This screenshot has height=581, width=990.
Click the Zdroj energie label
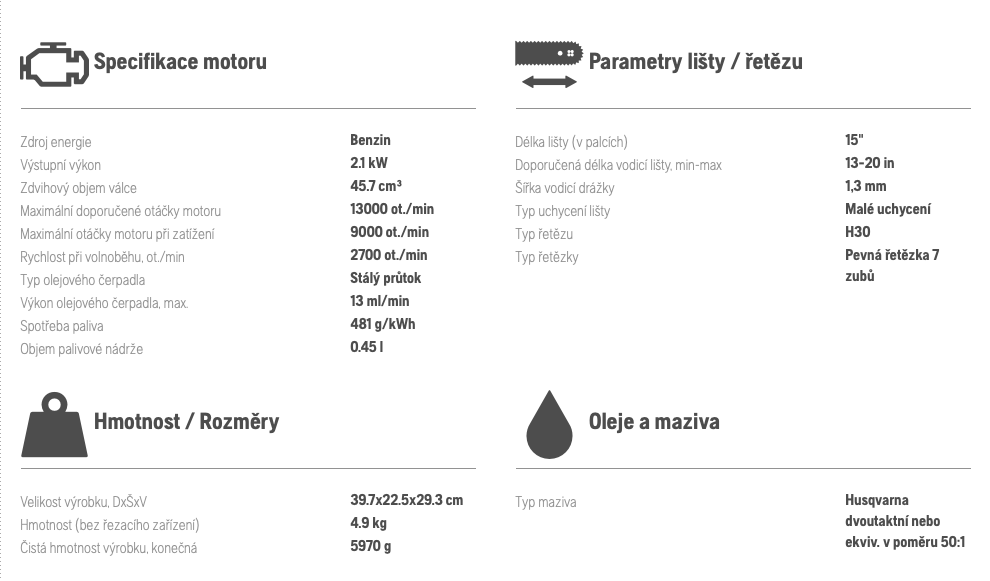(56, 142)
